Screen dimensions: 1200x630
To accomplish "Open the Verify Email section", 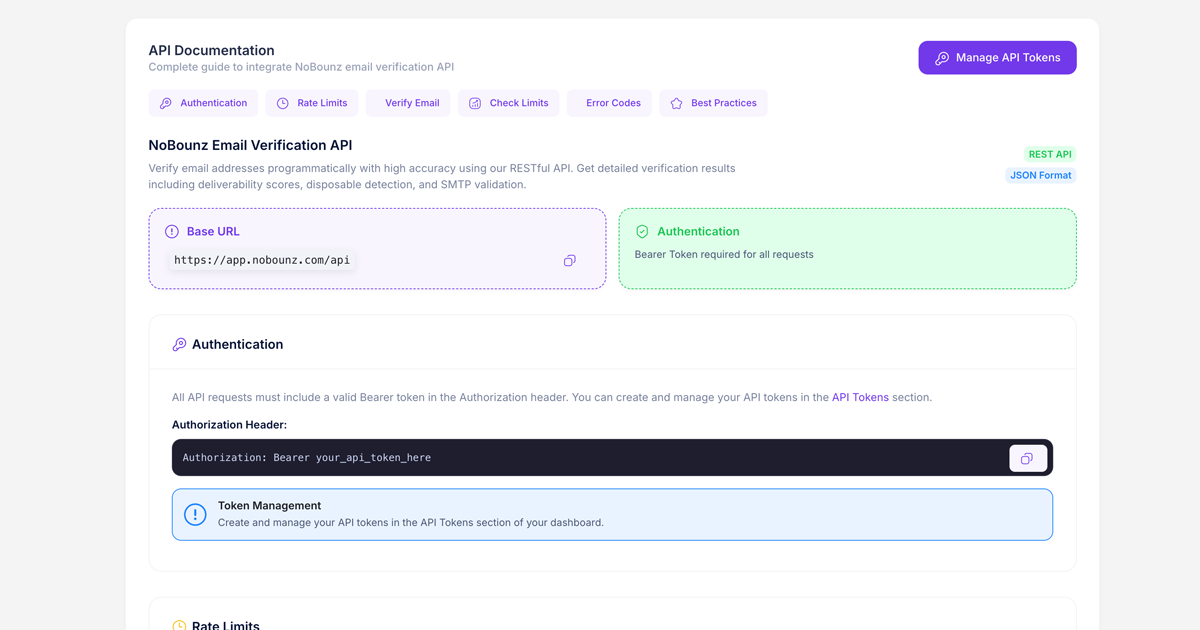I will pyautogui.click(x=408, y=103).
